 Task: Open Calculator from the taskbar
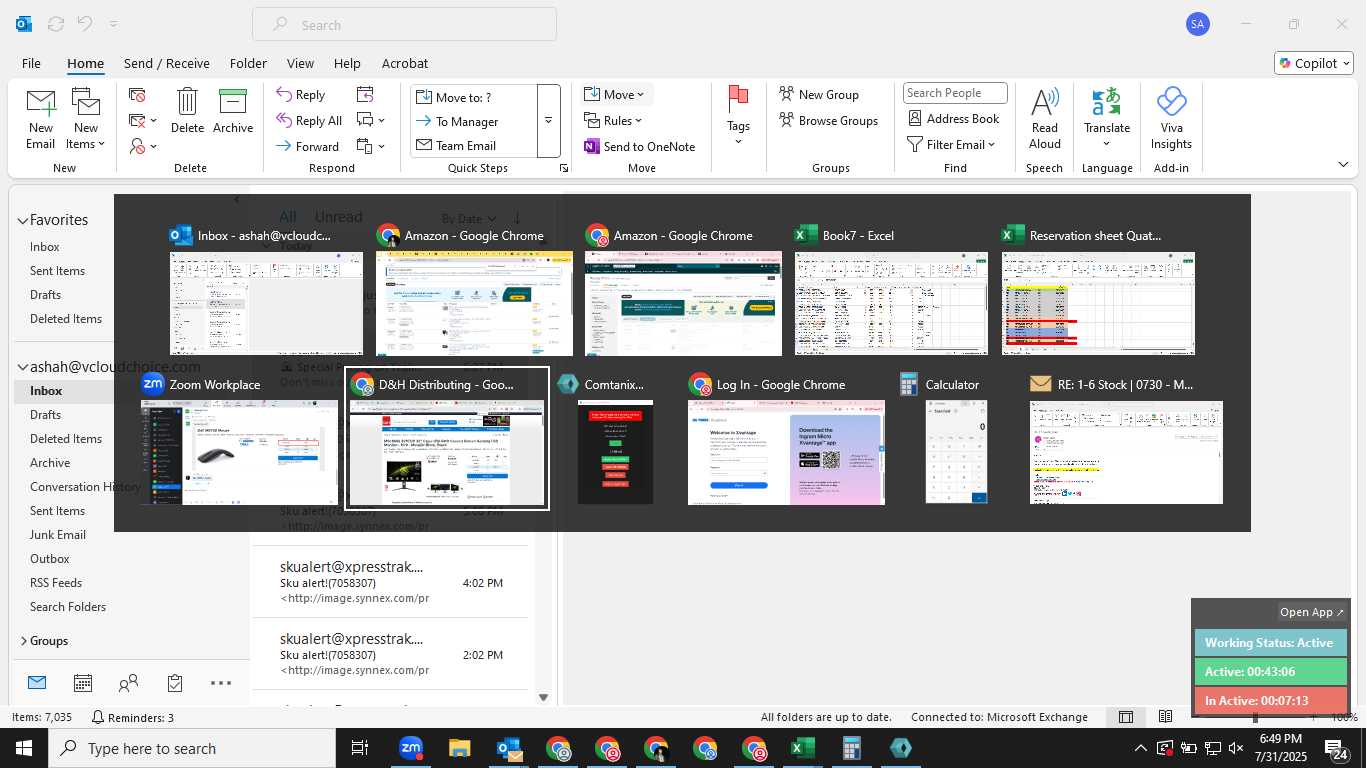click(x=852, y=748)
